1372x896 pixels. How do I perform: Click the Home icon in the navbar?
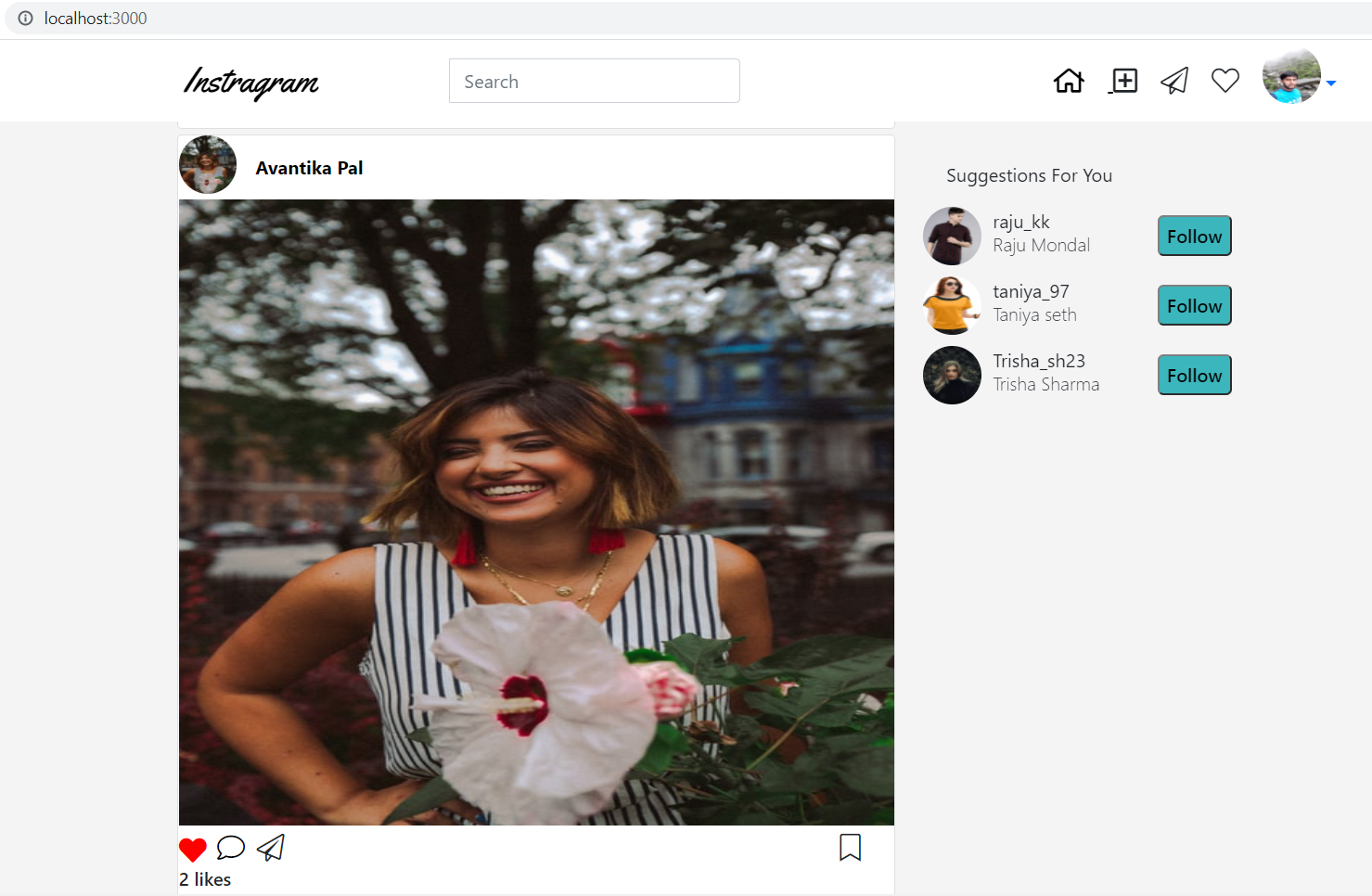click(1068, 81)
